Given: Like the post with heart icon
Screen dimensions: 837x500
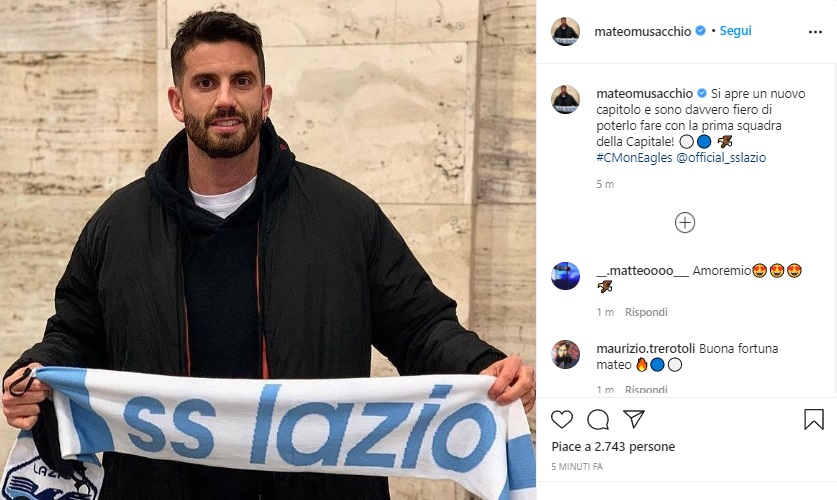Looking at the screenshot, I should [x=562, y=419].
